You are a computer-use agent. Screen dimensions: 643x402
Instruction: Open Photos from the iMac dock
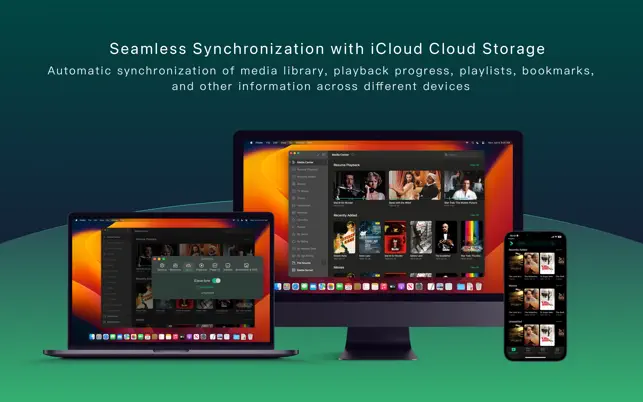(x=331, y=286)
